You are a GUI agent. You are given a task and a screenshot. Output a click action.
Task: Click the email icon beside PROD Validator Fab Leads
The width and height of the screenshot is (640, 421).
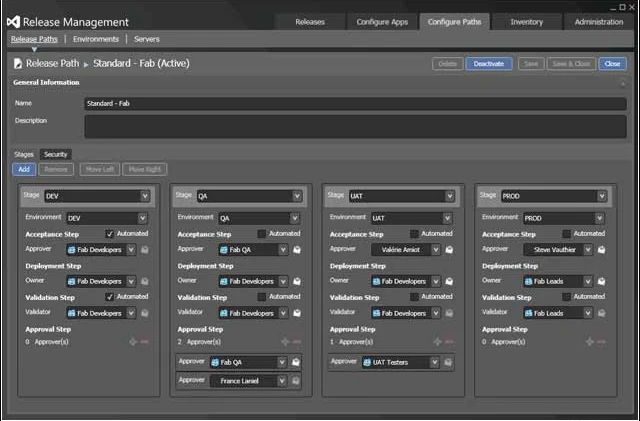[601, 313]
